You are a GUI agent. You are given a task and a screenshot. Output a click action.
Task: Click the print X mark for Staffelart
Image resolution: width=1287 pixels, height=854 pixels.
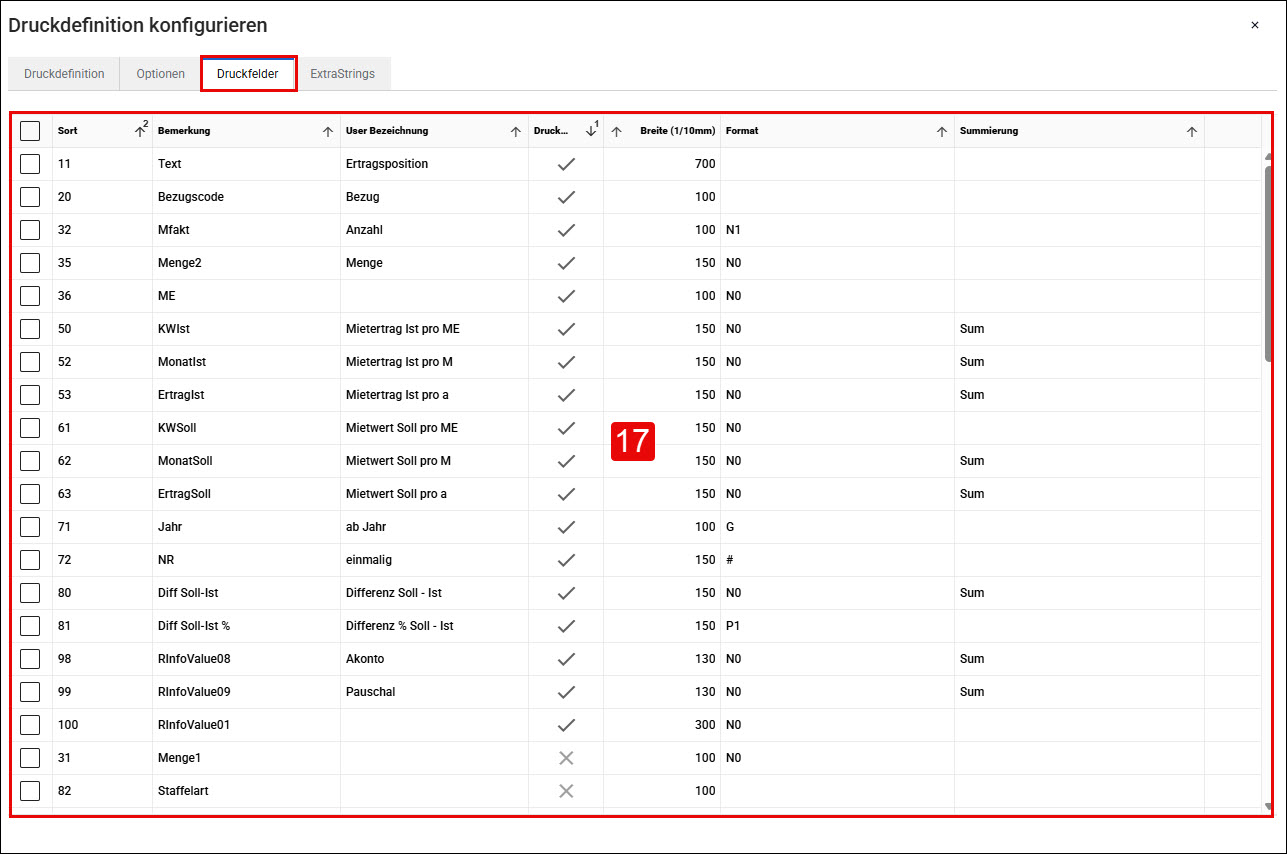click(x=566, y=791)
